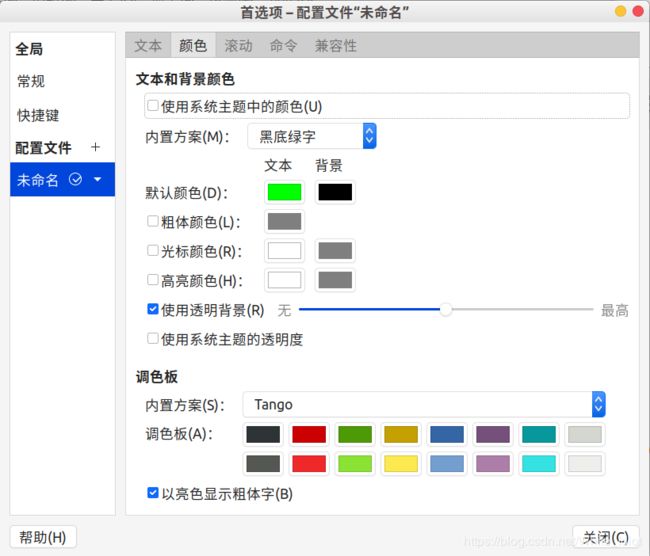Image resolution: width=650 pixels, height=556 pixels.
Task: Click the red close window button
Action: 638,11
